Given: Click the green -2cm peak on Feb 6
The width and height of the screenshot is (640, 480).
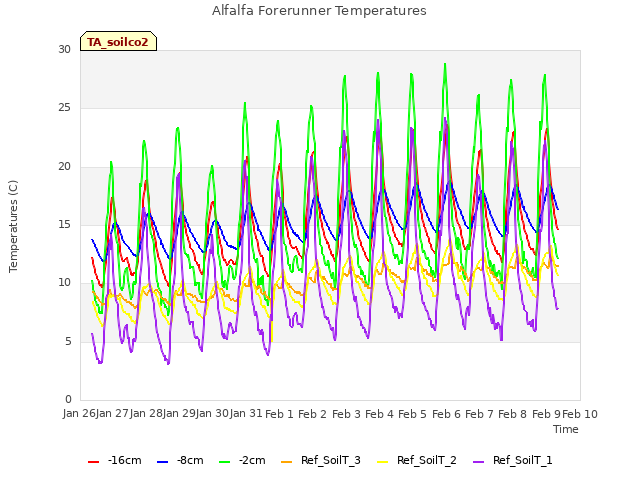Looking at the screenshot, I should 445,64.
